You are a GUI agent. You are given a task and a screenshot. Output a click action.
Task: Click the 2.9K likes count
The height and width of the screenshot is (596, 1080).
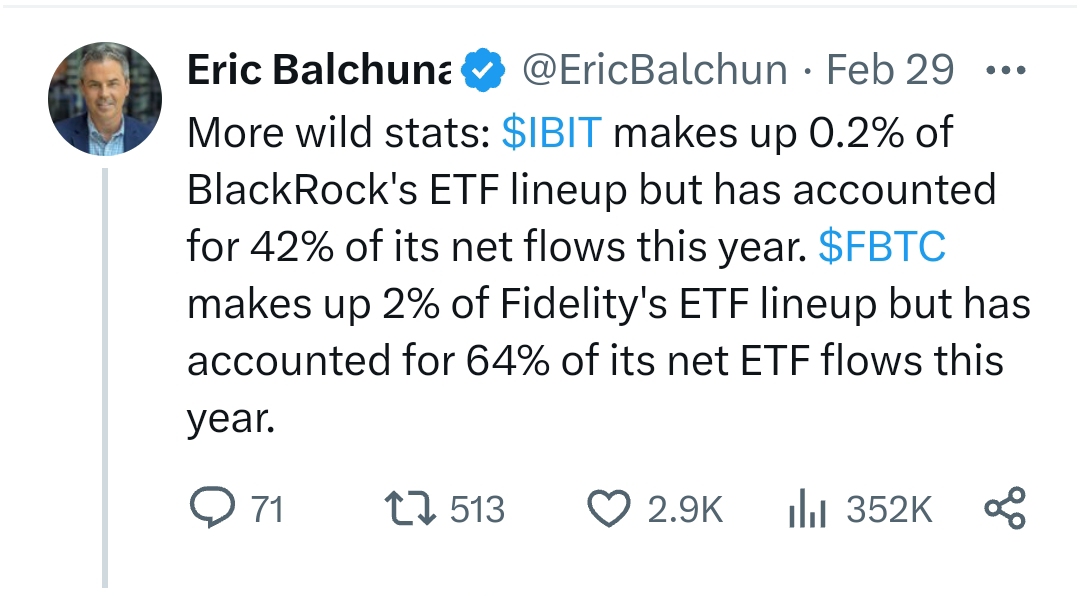pyautogui.click(x=685, y=510)
